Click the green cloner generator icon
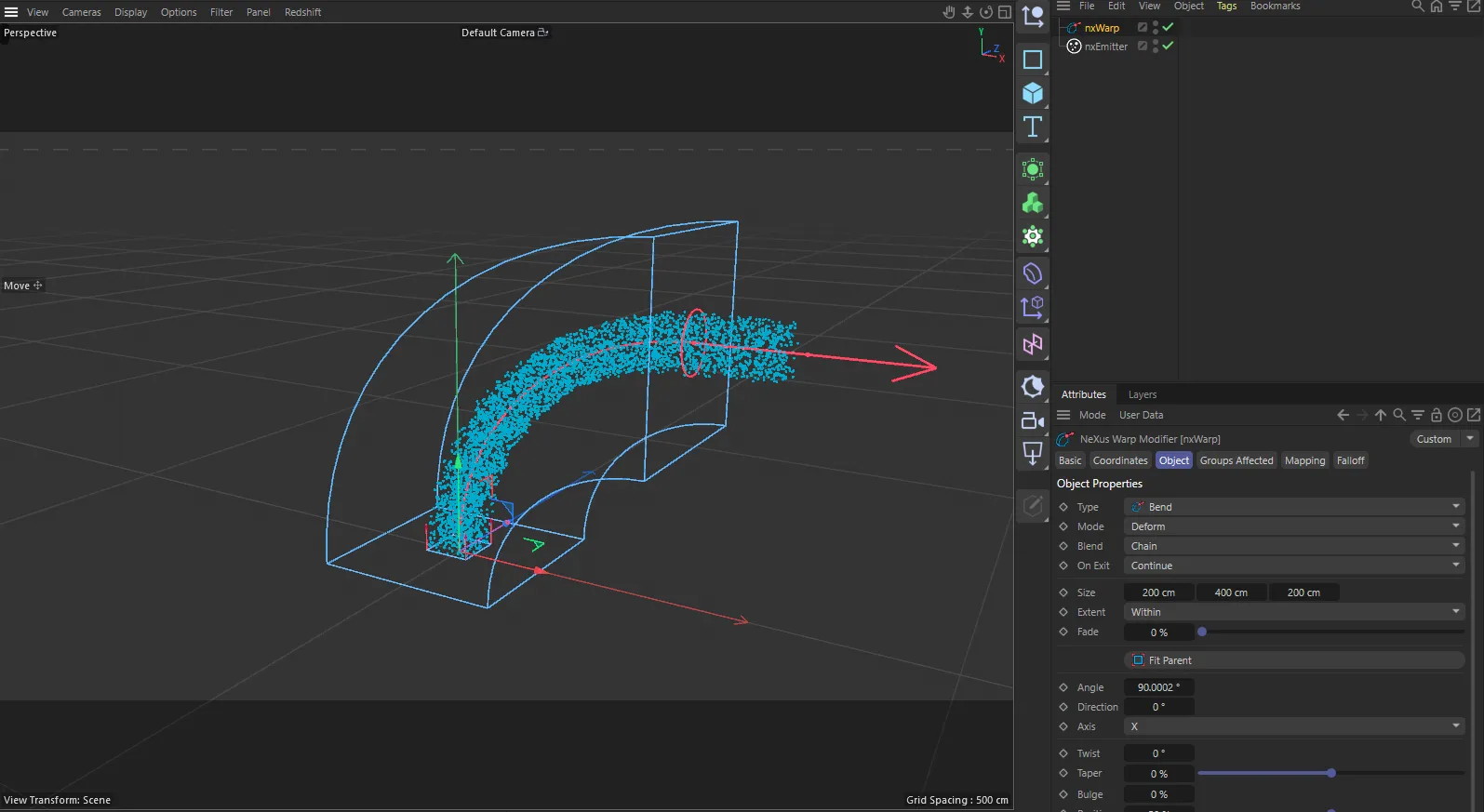 [1033, 203]
